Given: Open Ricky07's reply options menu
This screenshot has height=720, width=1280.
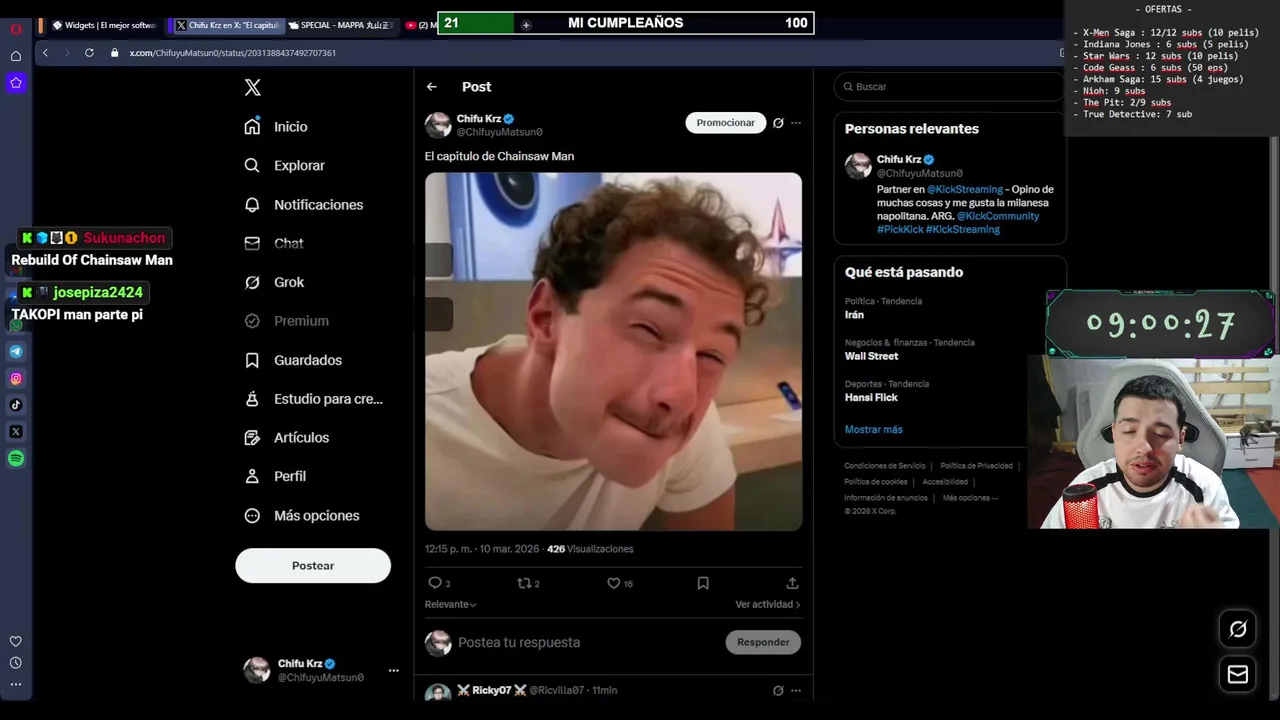Looking at the screenshot, I should [796, 691].
